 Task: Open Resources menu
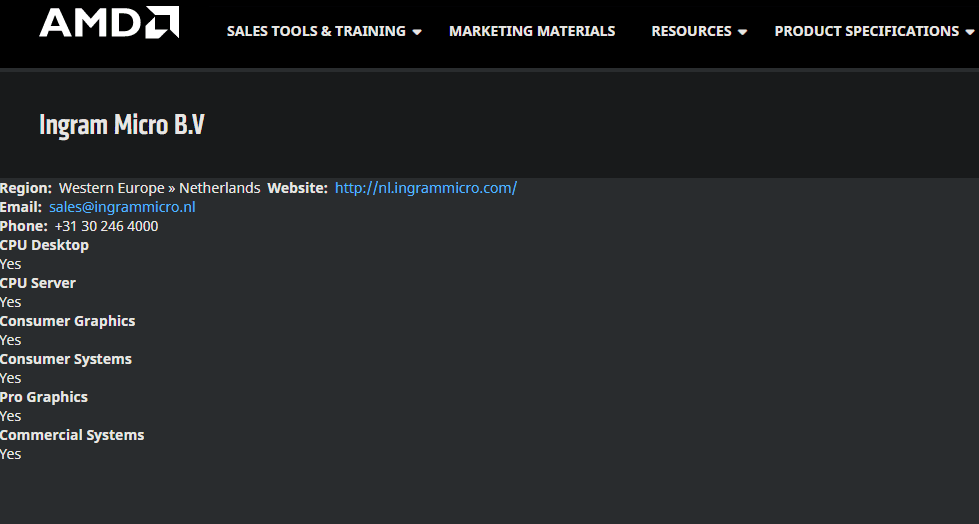691,31
